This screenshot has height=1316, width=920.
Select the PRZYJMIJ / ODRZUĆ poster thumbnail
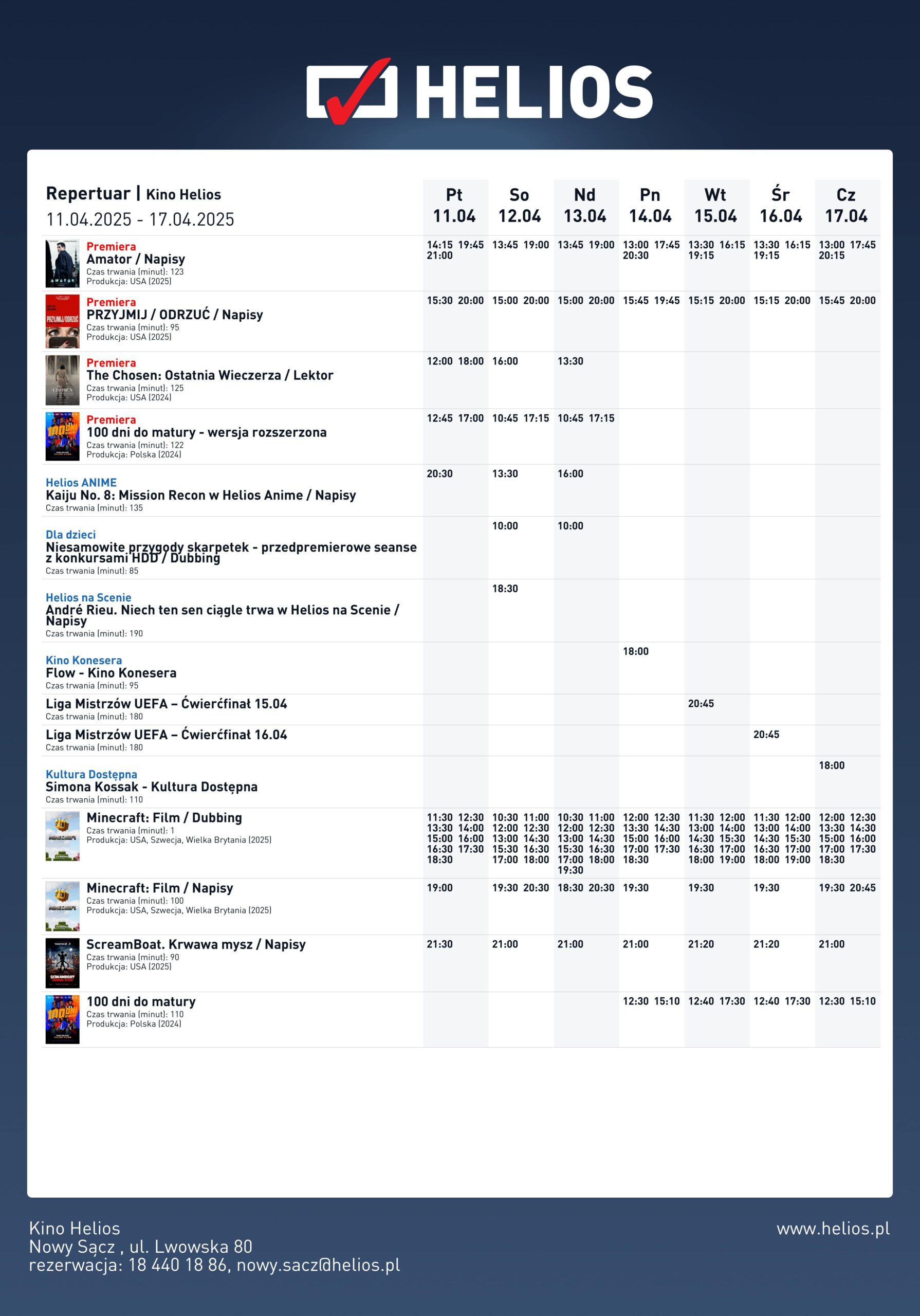(x=63, y=321)
